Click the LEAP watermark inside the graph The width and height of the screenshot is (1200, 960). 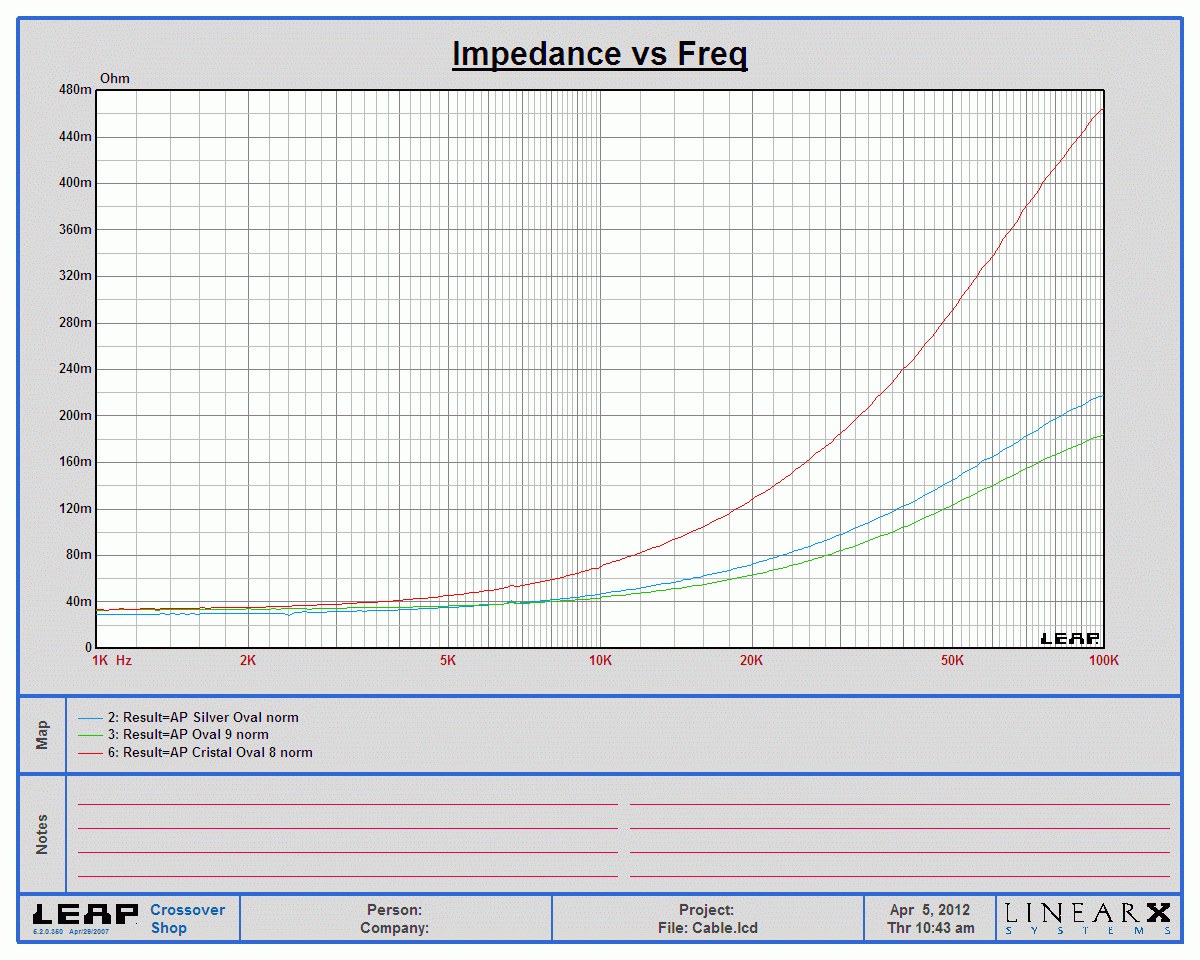pos(1070,638)
